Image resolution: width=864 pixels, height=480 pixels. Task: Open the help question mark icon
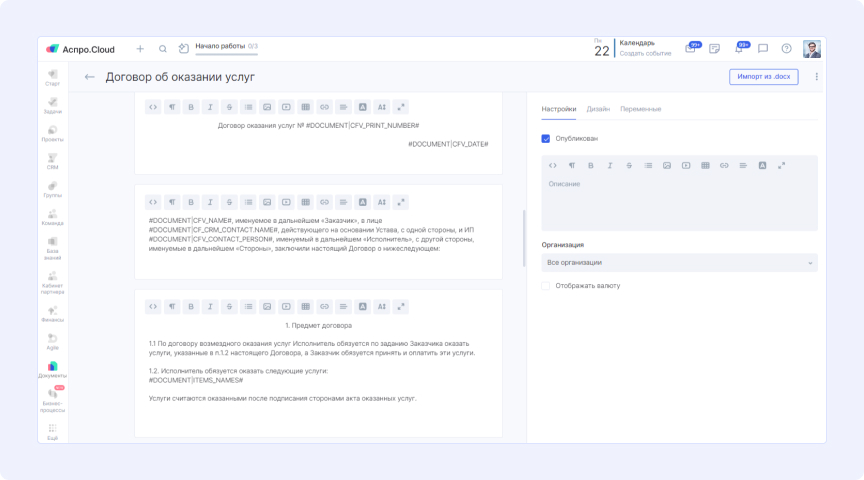(x=786, y=48)
